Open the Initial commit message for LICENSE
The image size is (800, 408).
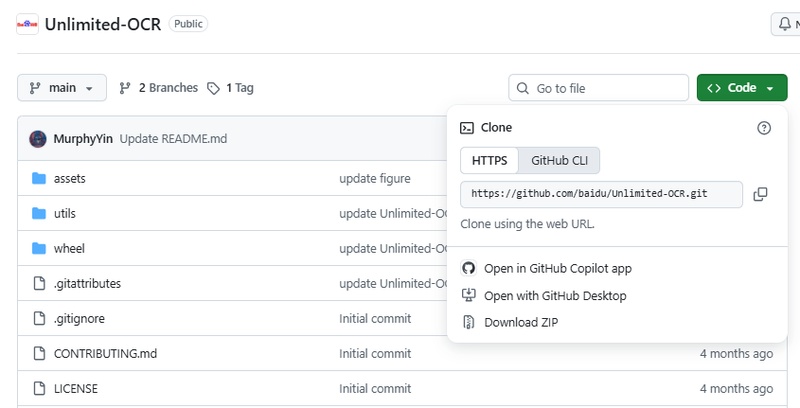(375, 389)
